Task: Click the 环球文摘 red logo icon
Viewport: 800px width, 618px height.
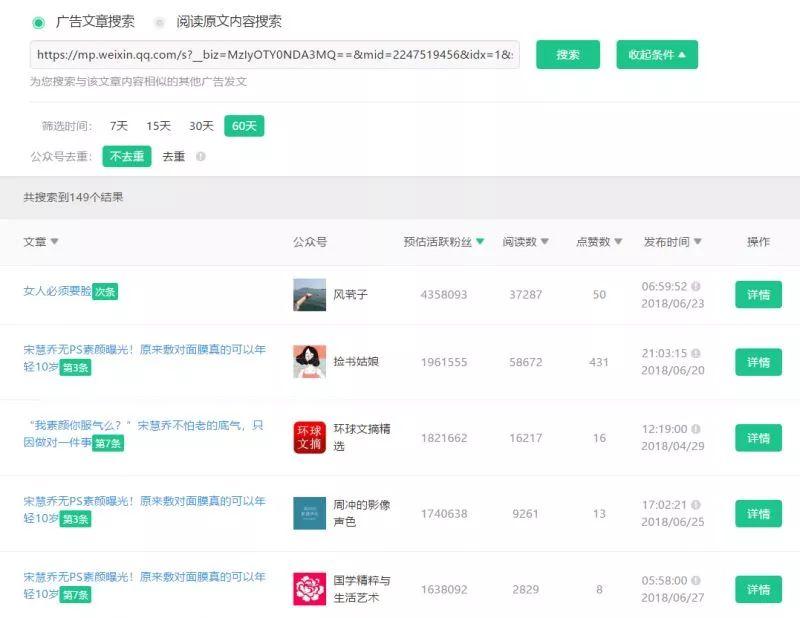Action: tap(309, 437)
